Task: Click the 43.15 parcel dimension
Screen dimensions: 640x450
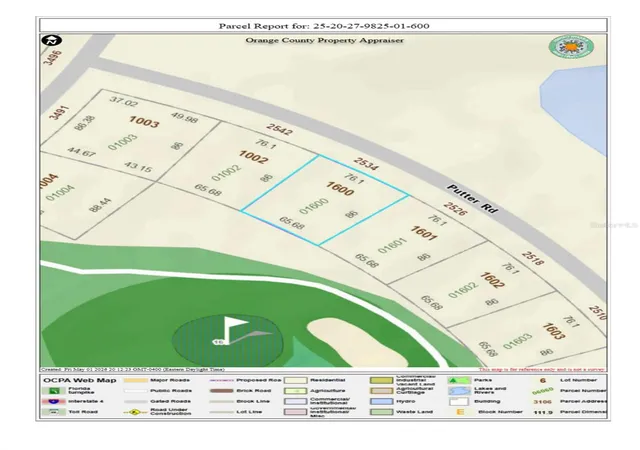Action: 138,167
